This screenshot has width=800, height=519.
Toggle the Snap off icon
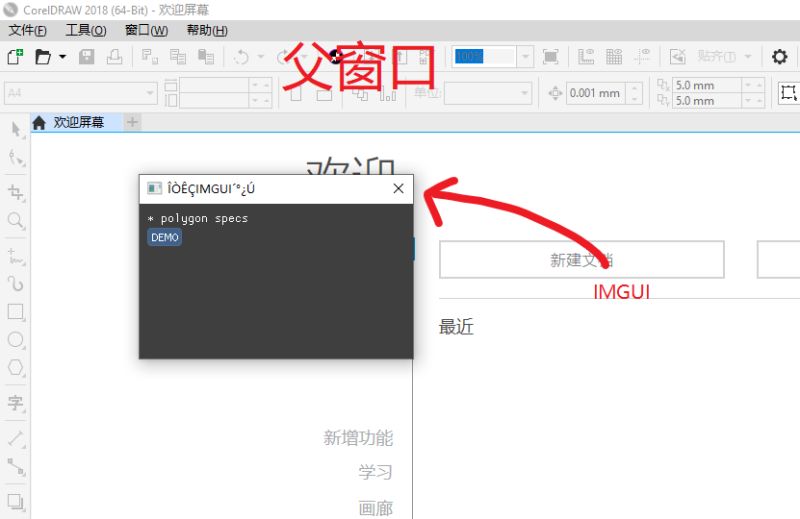pos(678,57)
